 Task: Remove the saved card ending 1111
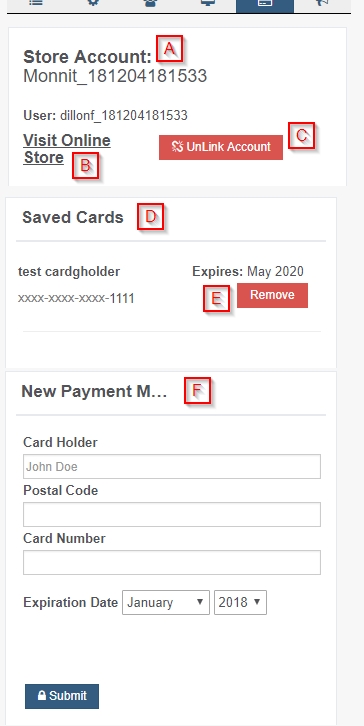(272, 295)
